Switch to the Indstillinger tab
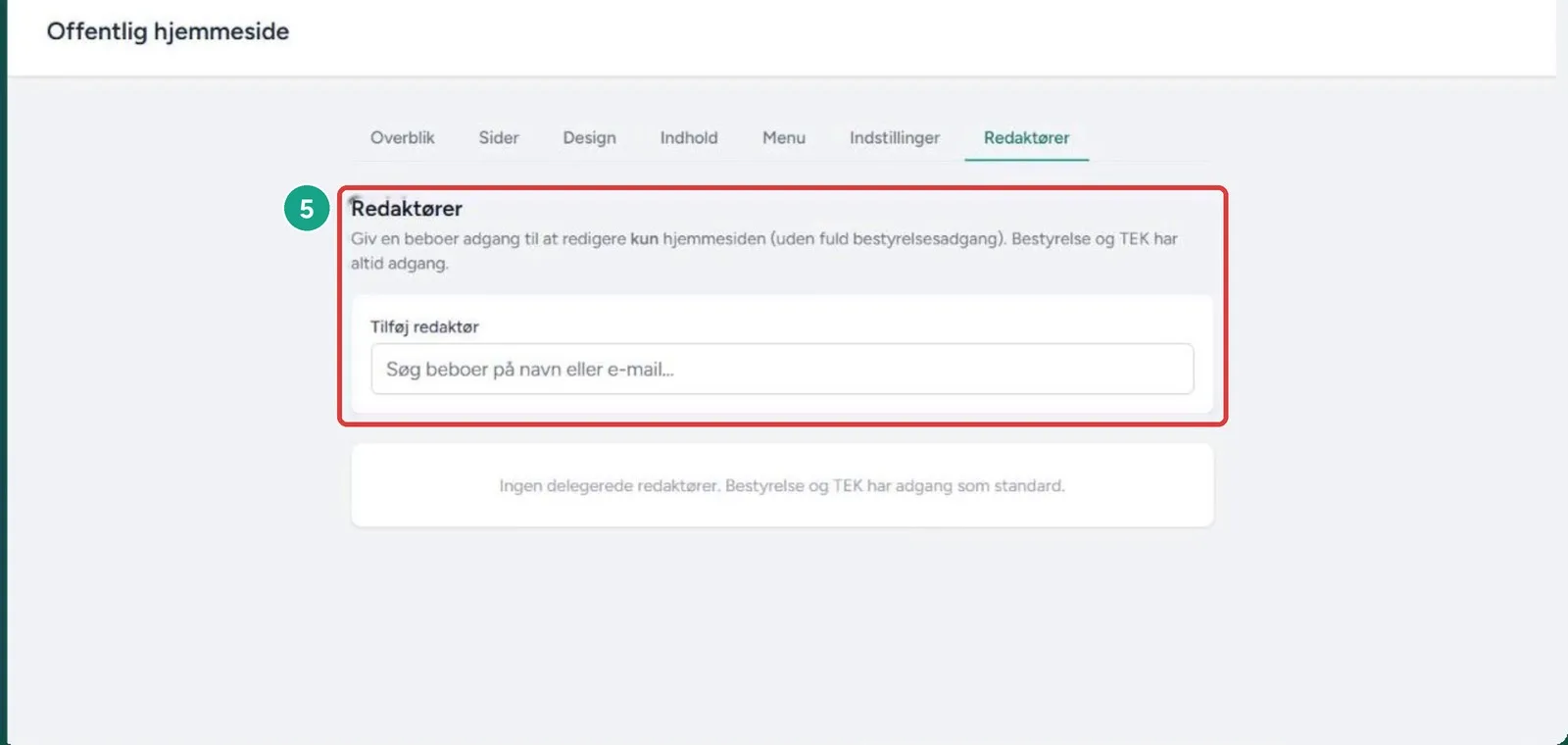The height and width of the screenshot is (745, 1568). point(895,138)
